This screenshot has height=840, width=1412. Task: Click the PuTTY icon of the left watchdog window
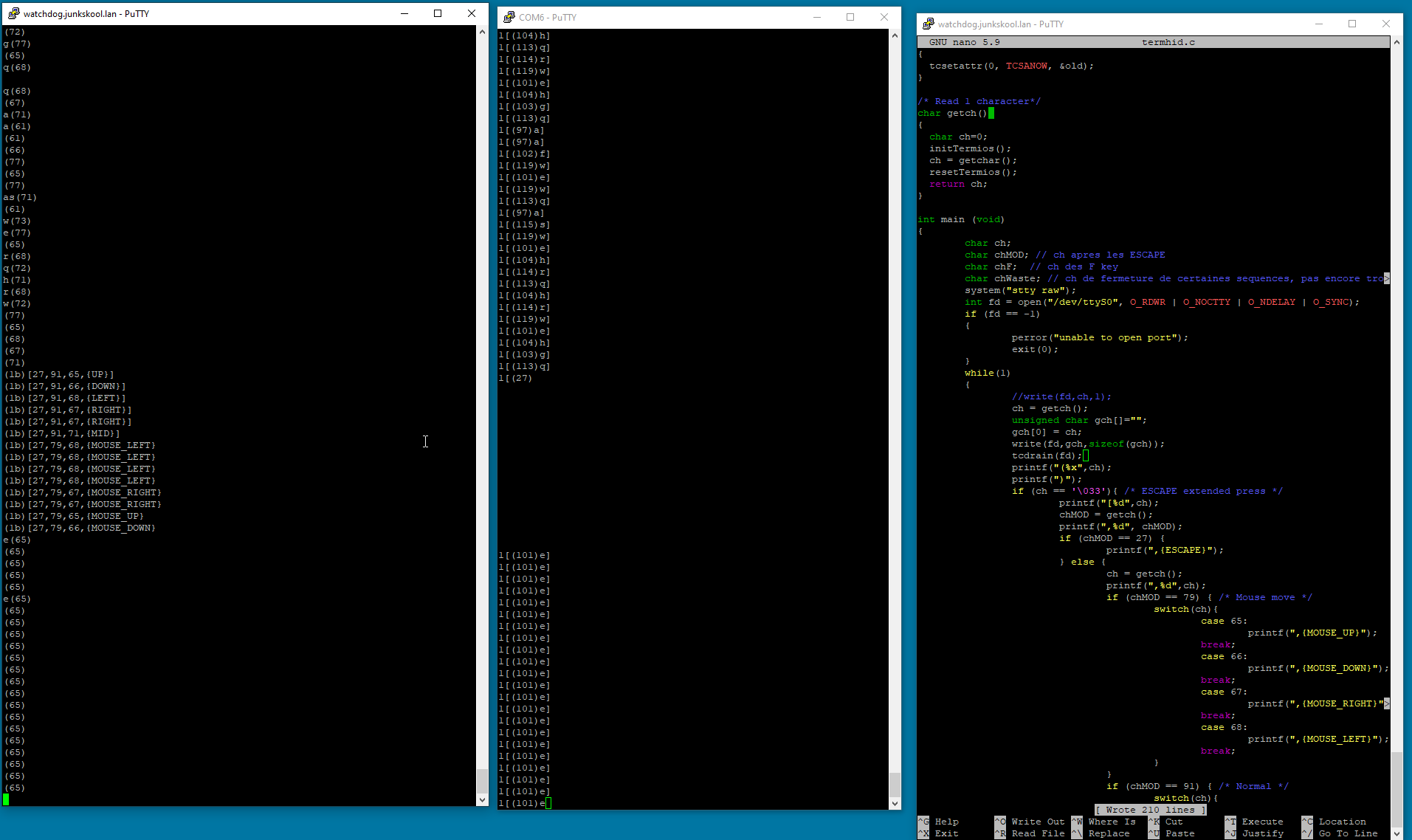(13, 13)
